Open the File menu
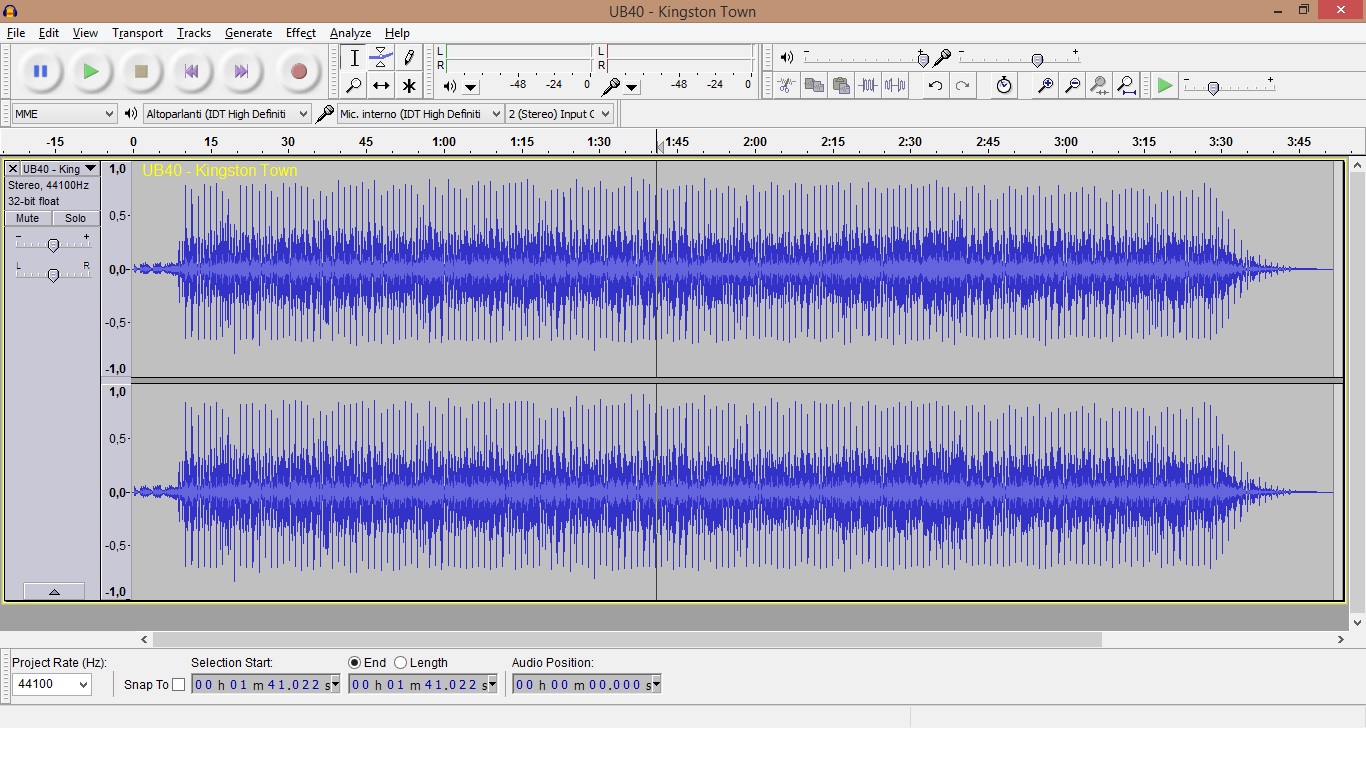1366x768 pixels. tap(16, 33)
